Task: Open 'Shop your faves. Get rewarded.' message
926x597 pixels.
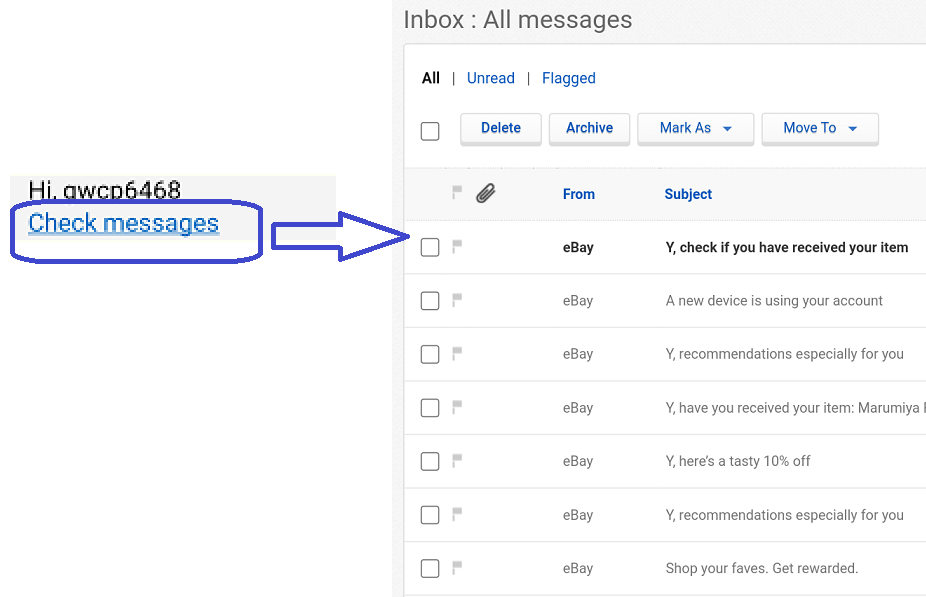Action: (762, 568)
